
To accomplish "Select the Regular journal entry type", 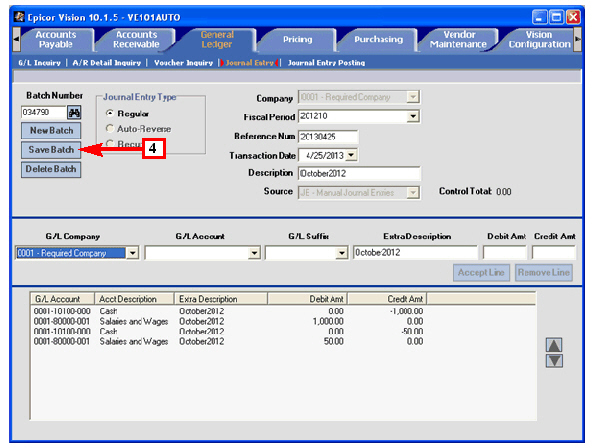I will coord(110,113).
